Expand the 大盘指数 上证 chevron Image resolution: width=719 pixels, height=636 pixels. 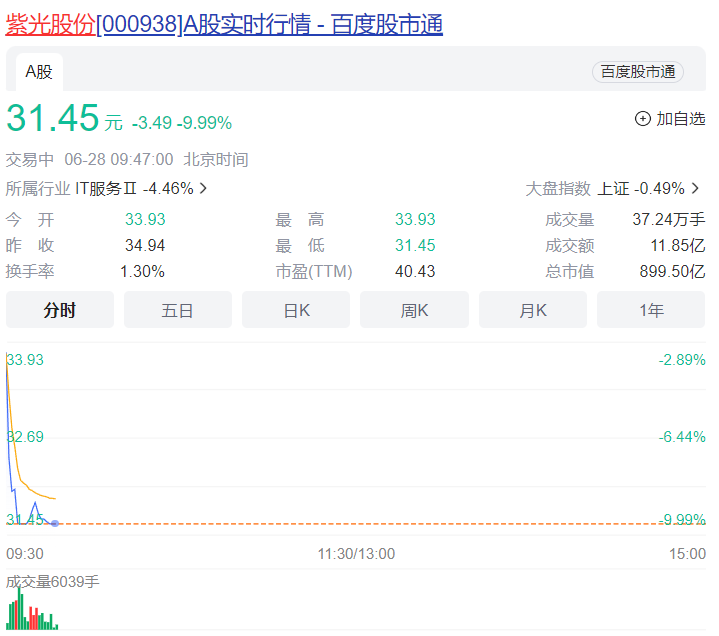696,188
